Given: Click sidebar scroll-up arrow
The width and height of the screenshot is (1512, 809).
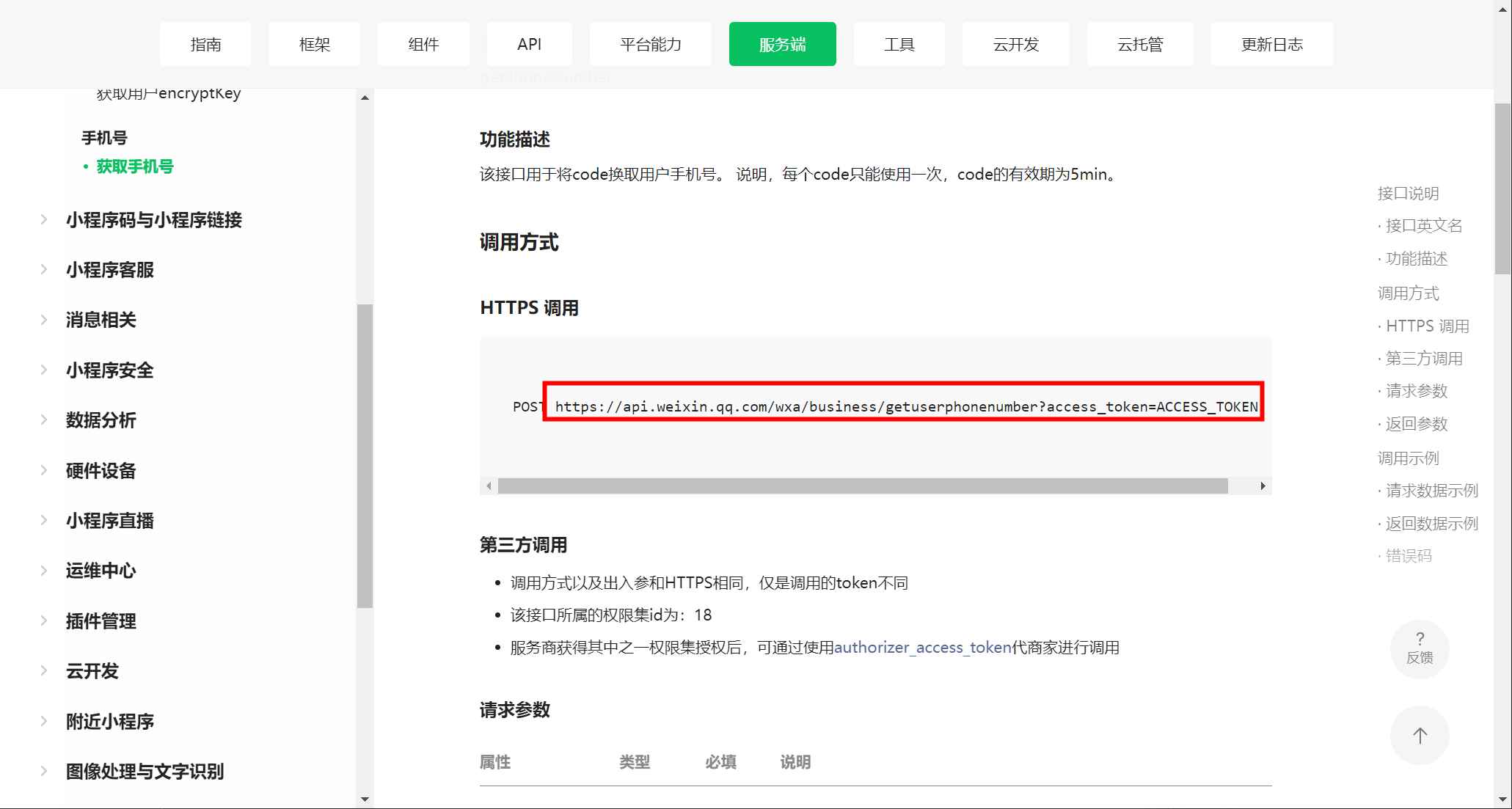Looking at the screenshot, I should pyautogui.click(x=365, y=98).
